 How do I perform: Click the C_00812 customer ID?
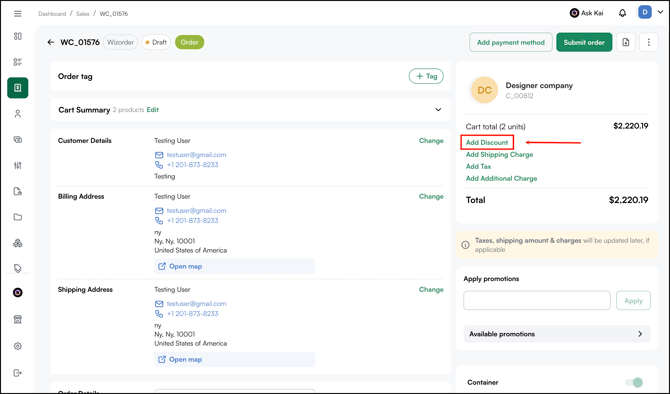point(519,96)
